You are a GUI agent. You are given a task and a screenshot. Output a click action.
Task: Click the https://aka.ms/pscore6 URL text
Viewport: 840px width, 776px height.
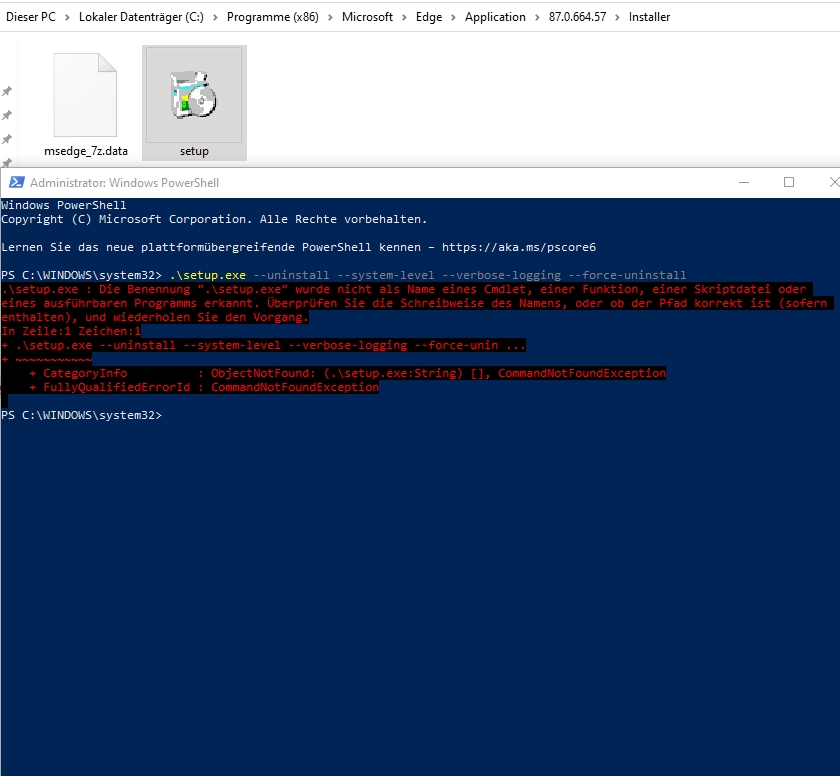click(x=519, y=247)
